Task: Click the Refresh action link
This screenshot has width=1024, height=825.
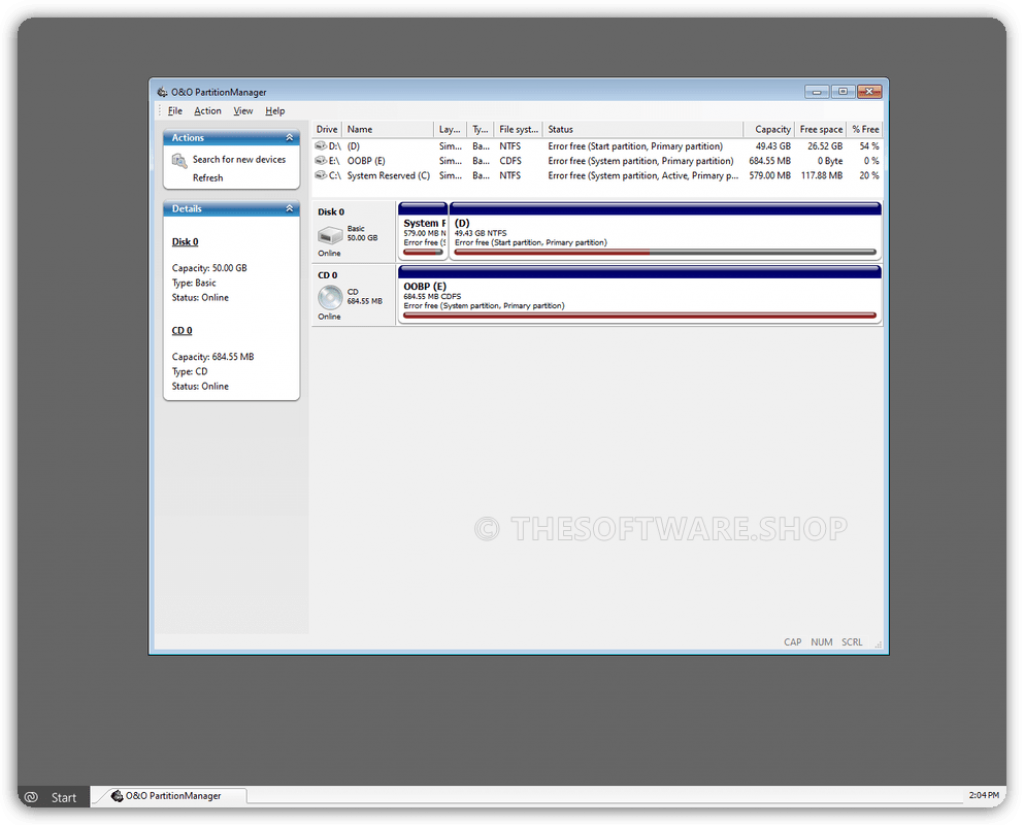Action: 208,178
